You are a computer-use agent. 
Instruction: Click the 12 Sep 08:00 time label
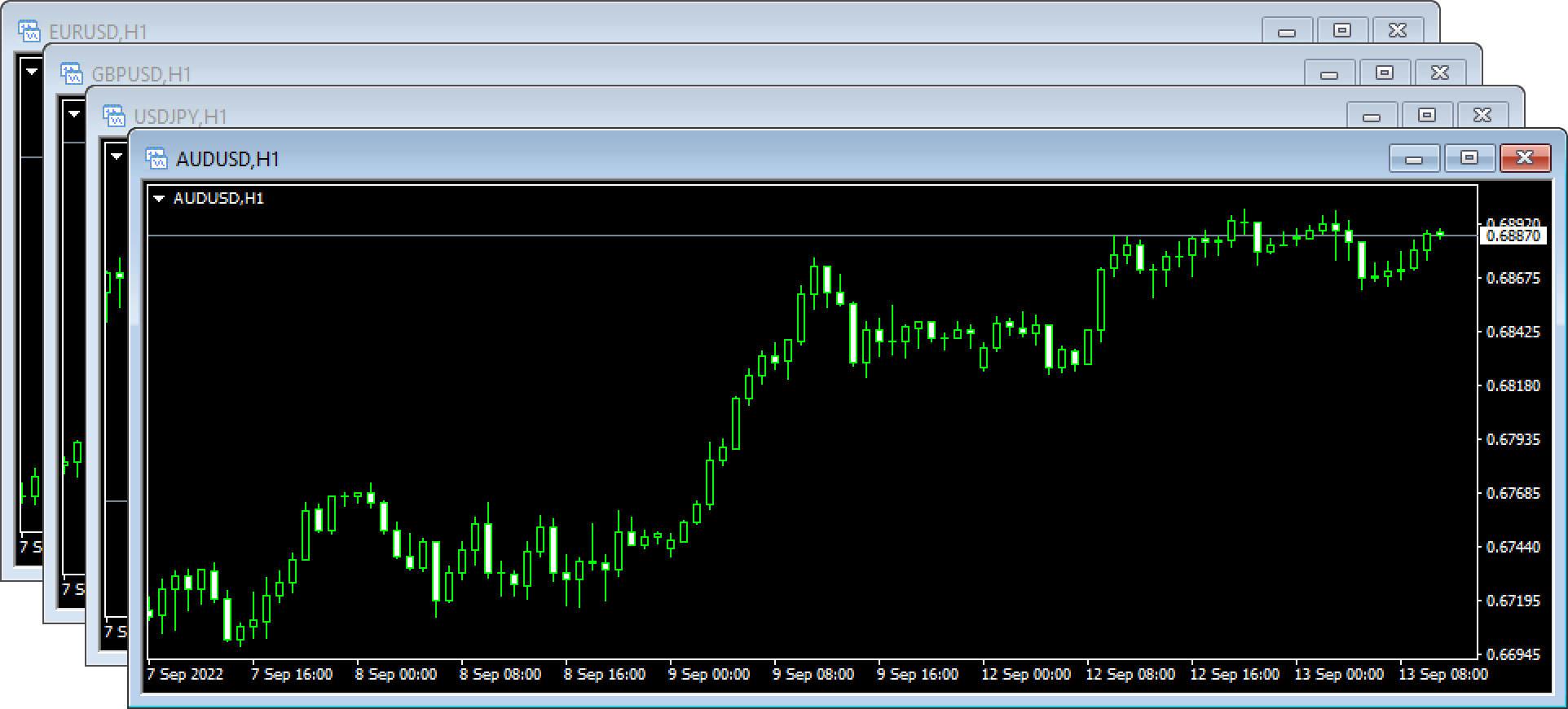point(1130,675)
